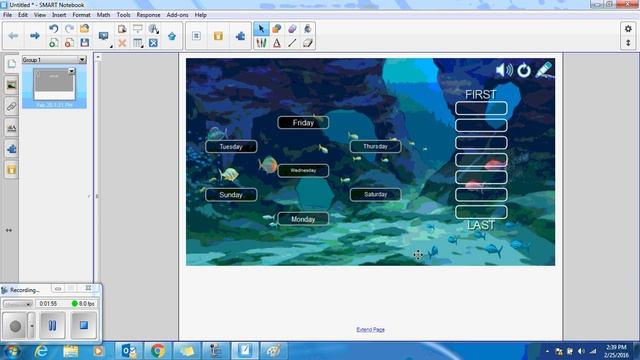Open the File menu

coord(7,15)
